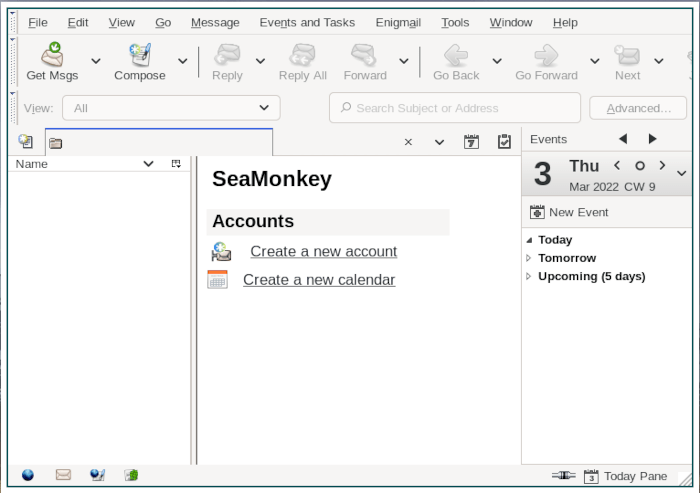Open the Go menu
Screen dimensions: 700x493
tap(163, 22)
